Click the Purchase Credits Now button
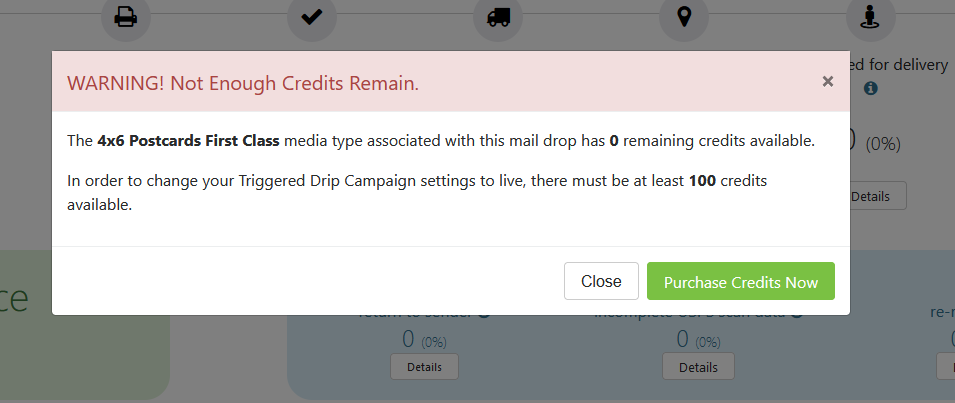955x403 pixels. pyautogui.click(x=741, y=281)
